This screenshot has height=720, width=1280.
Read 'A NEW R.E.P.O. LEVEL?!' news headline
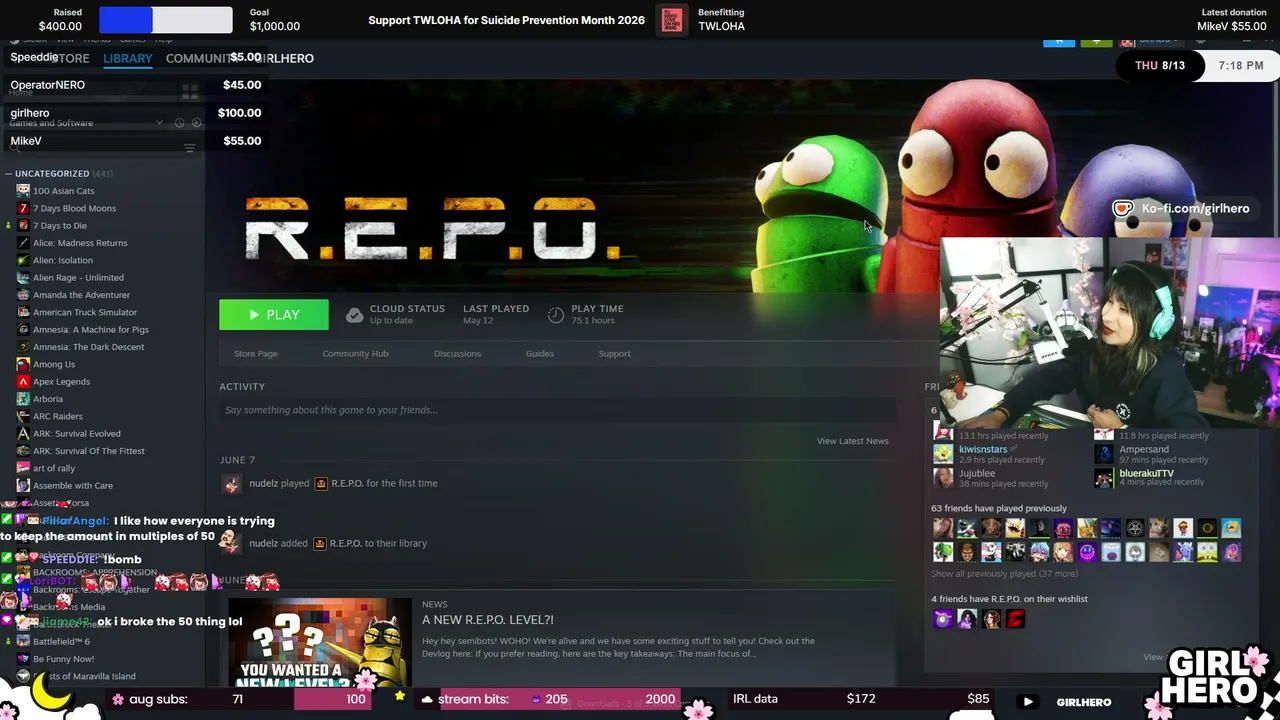488,620
